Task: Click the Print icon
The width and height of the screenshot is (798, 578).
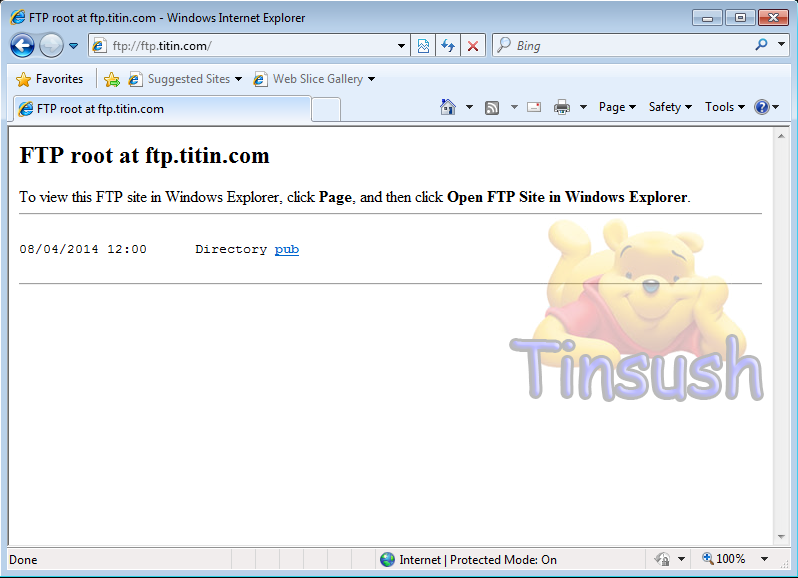Action: (562, 107)
